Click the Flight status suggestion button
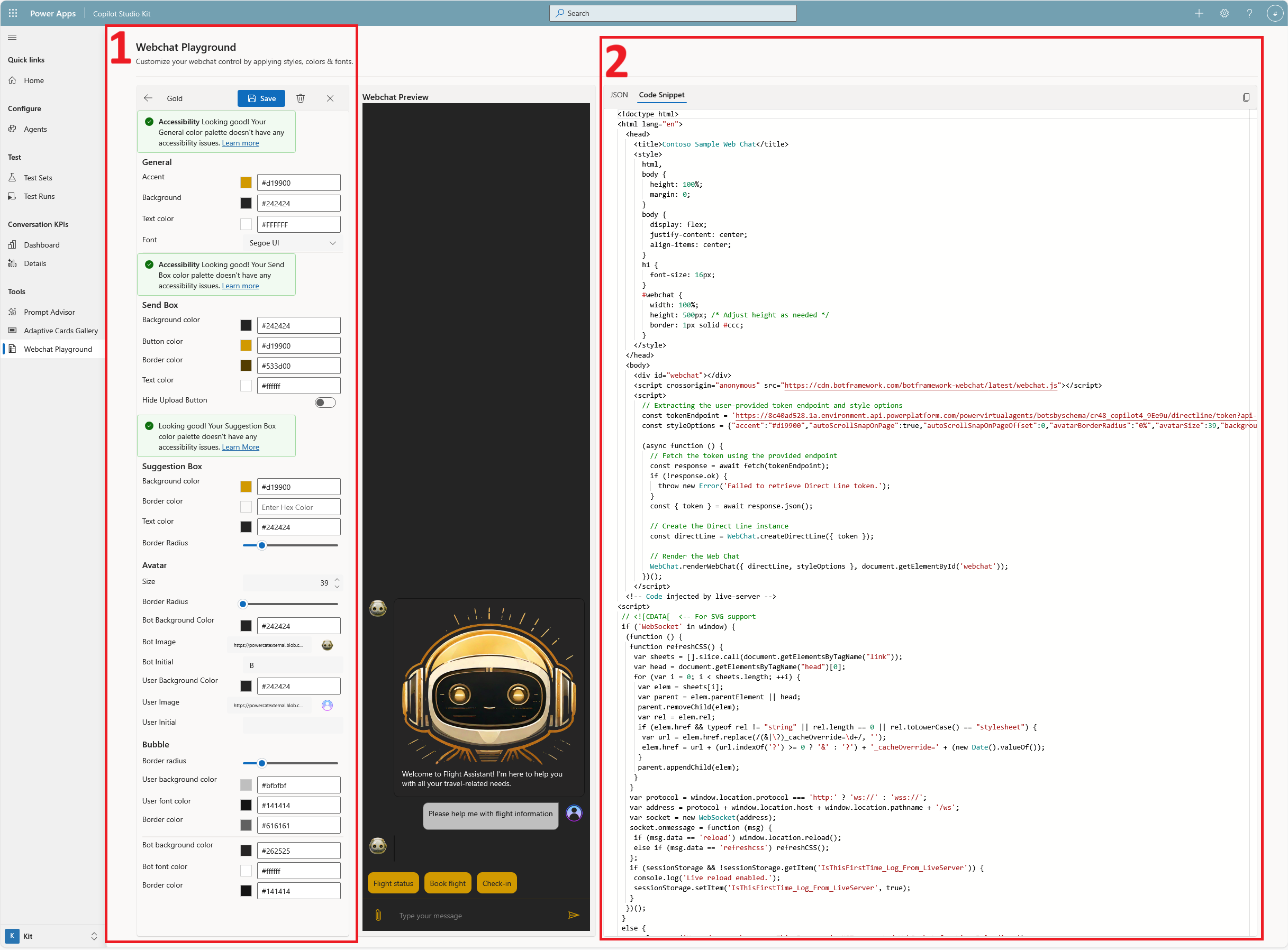The width and height of the screenshot is (1288, 950). coord(393,883)
